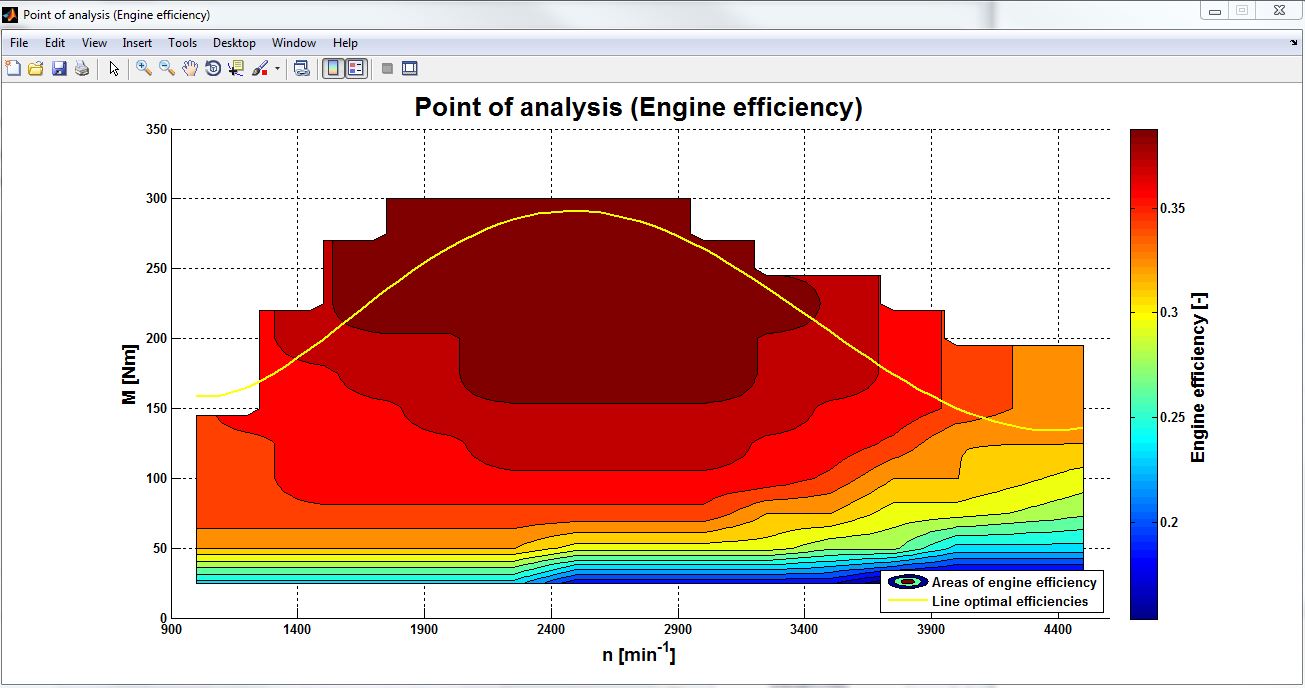
Task: Toggle the Insert Colorbar button off
Action: (x=333, y=68)
